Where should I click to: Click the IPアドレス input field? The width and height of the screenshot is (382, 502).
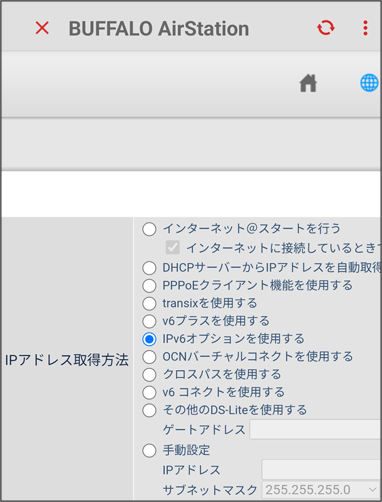(x=322, y=469)
